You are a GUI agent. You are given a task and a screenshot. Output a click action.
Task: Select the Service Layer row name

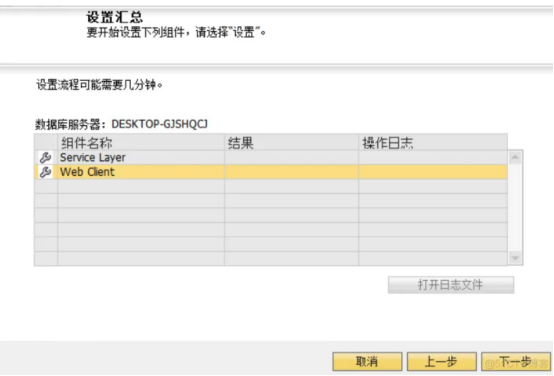(93, 158)
